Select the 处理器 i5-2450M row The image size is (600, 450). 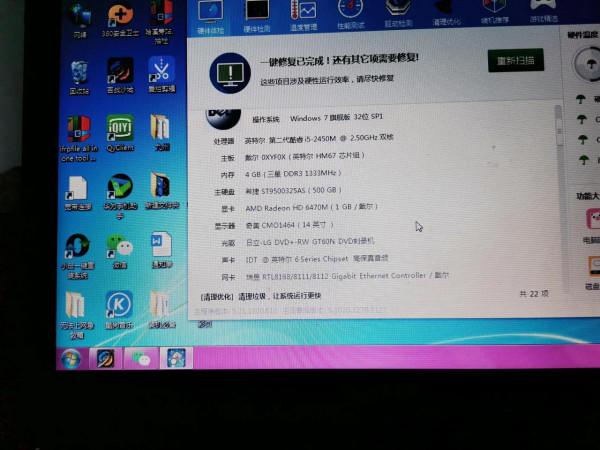click(x=303, y=139)
